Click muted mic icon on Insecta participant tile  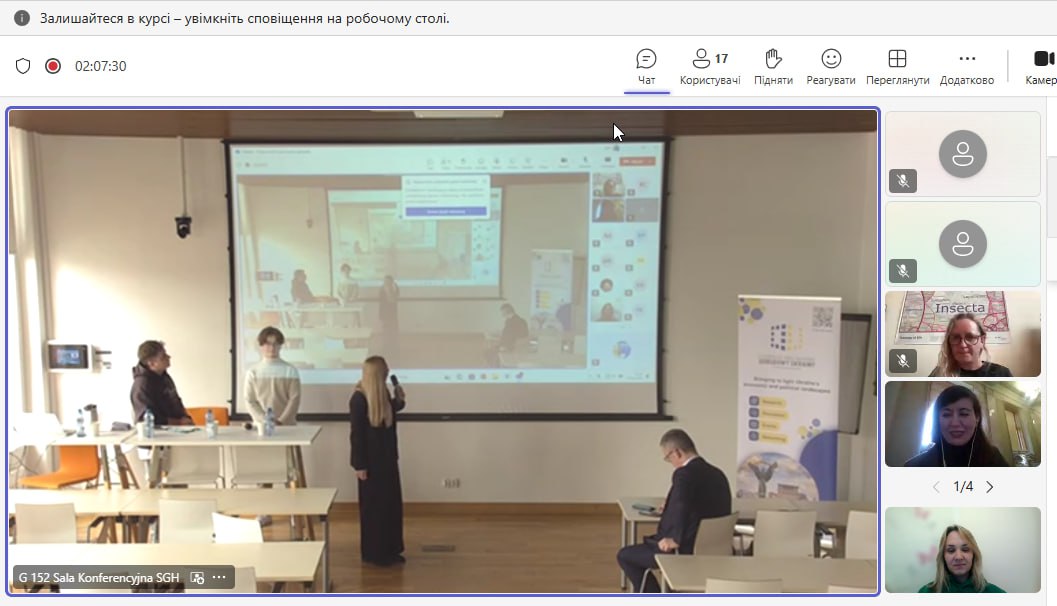[902, 361]
